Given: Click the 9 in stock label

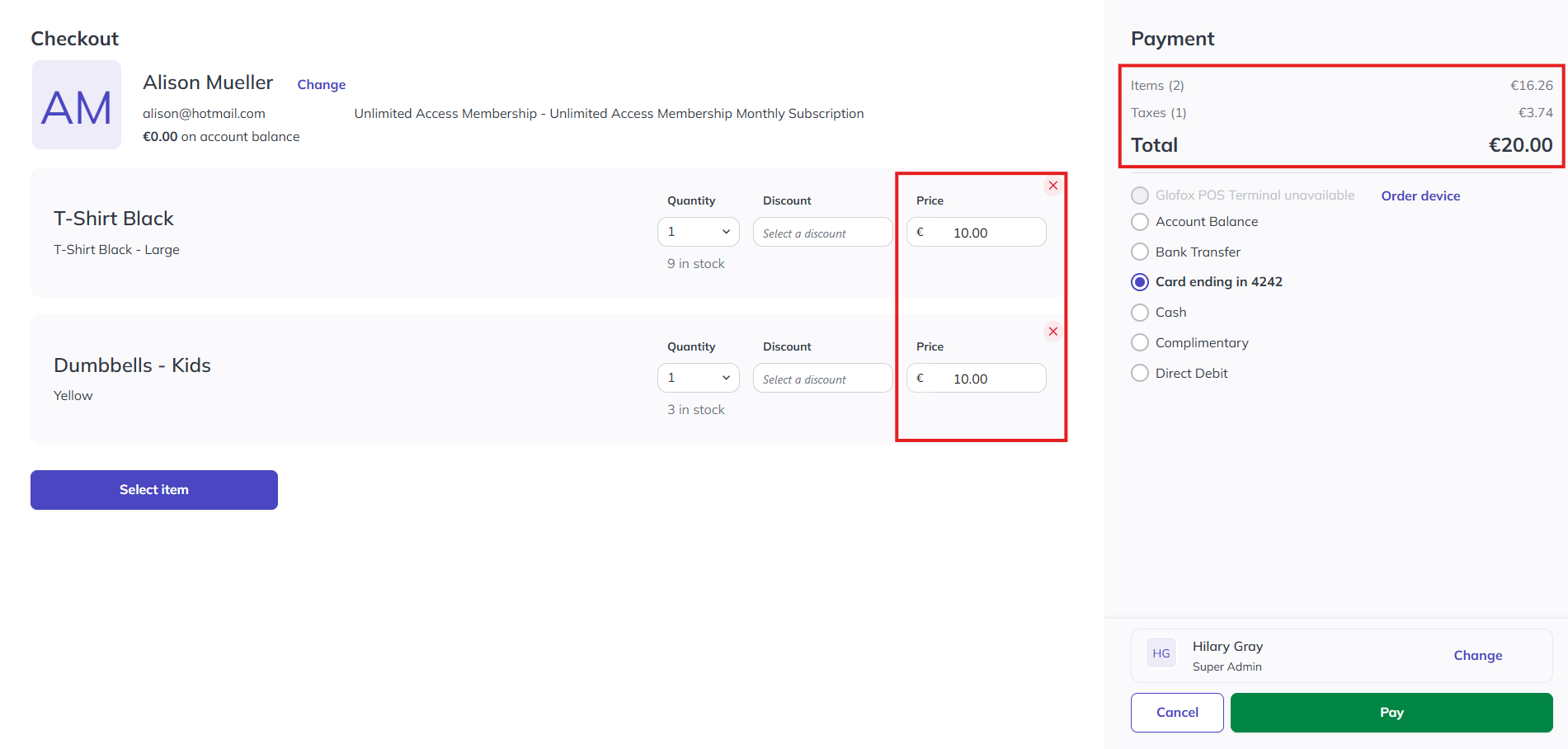Looking at the screenshot, I should tap(696, 264).
